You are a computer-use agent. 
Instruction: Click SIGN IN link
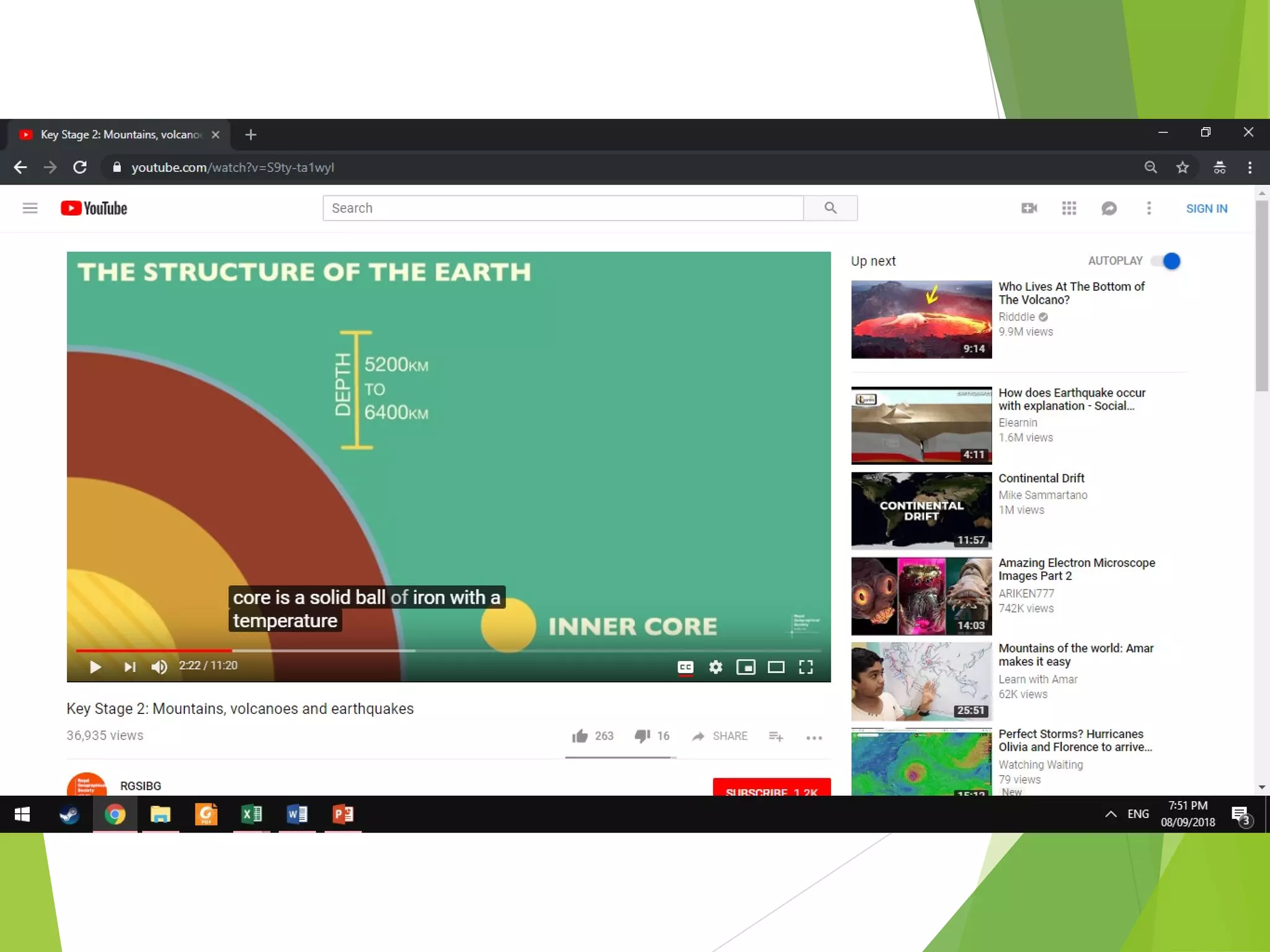coord(1206,209)
